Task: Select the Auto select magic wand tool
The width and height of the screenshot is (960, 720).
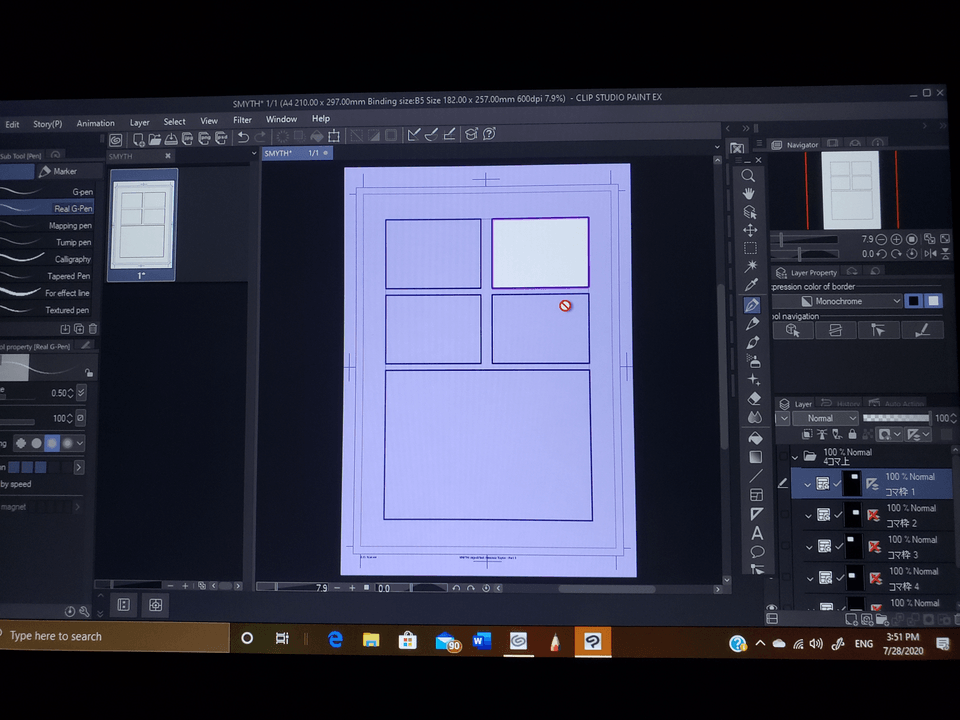Action: pyautogui.click(x=751, y=266)
